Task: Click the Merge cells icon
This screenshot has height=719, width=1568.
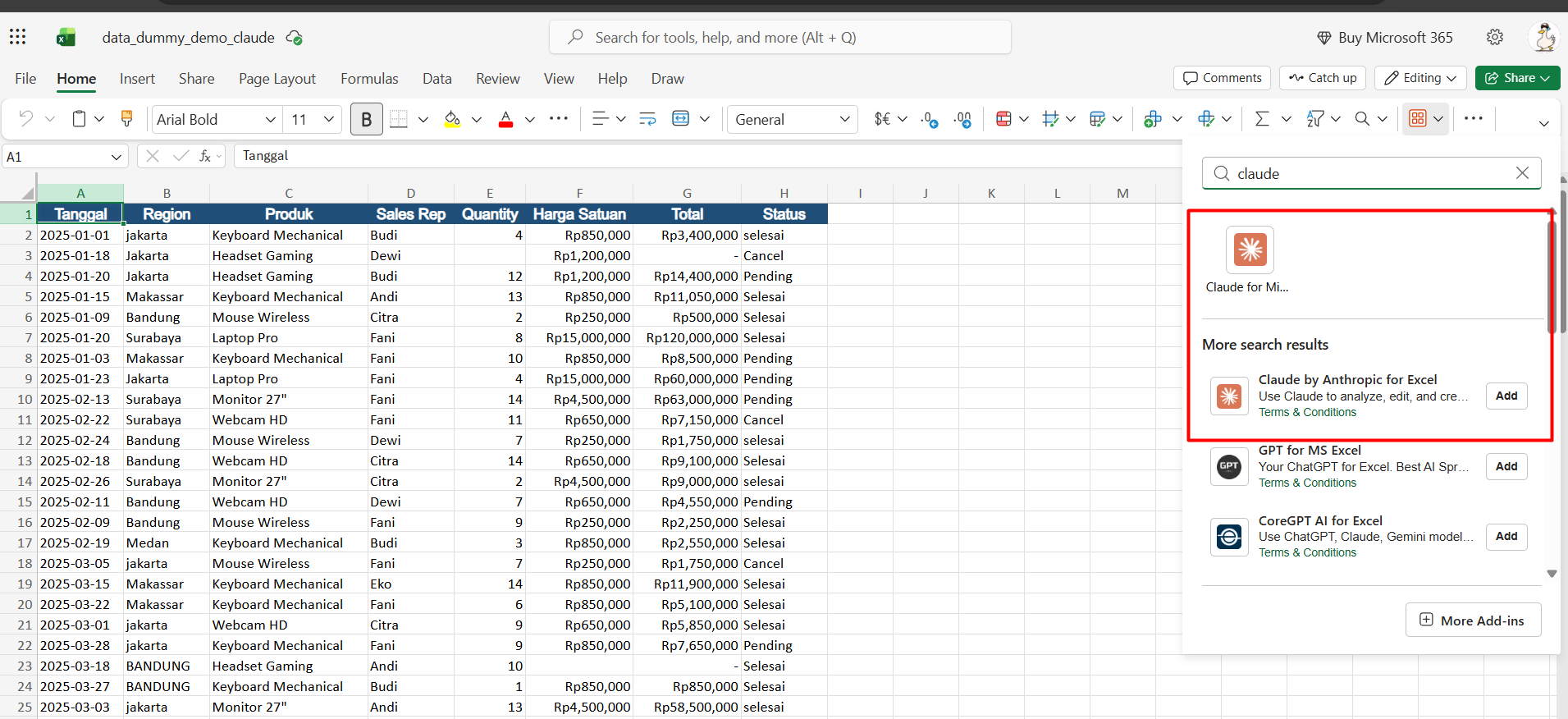Action: (680, 119)
